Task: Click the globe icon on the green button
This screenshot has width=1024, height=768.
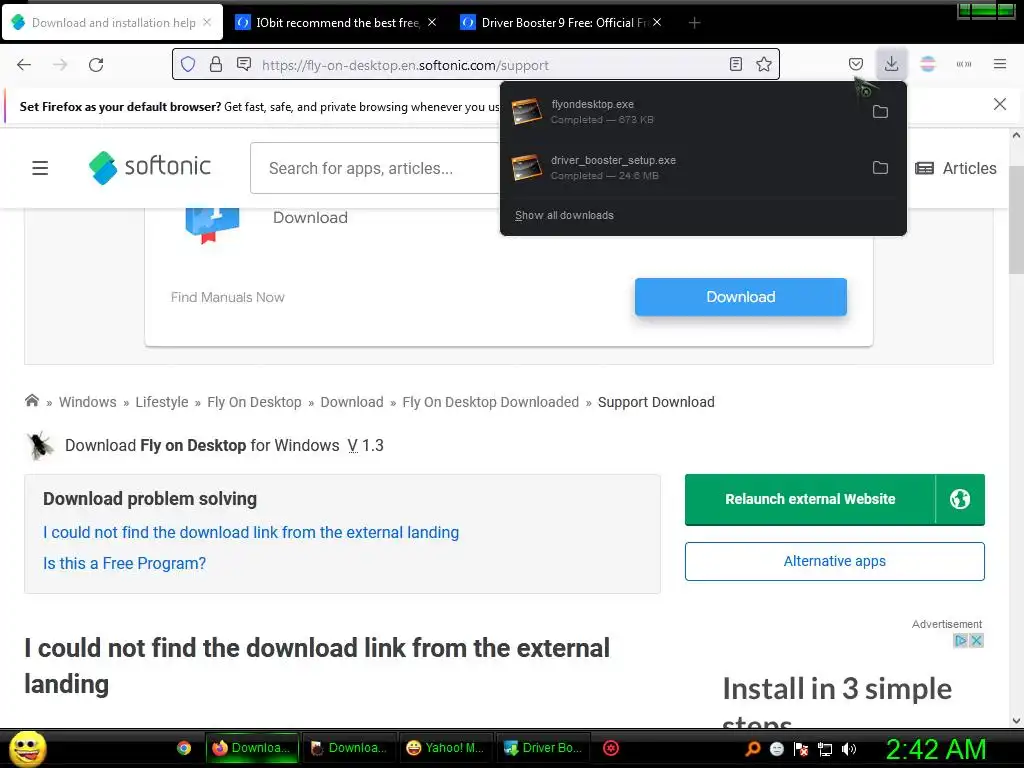Action: pyautogui.click(x=959, y=500)
